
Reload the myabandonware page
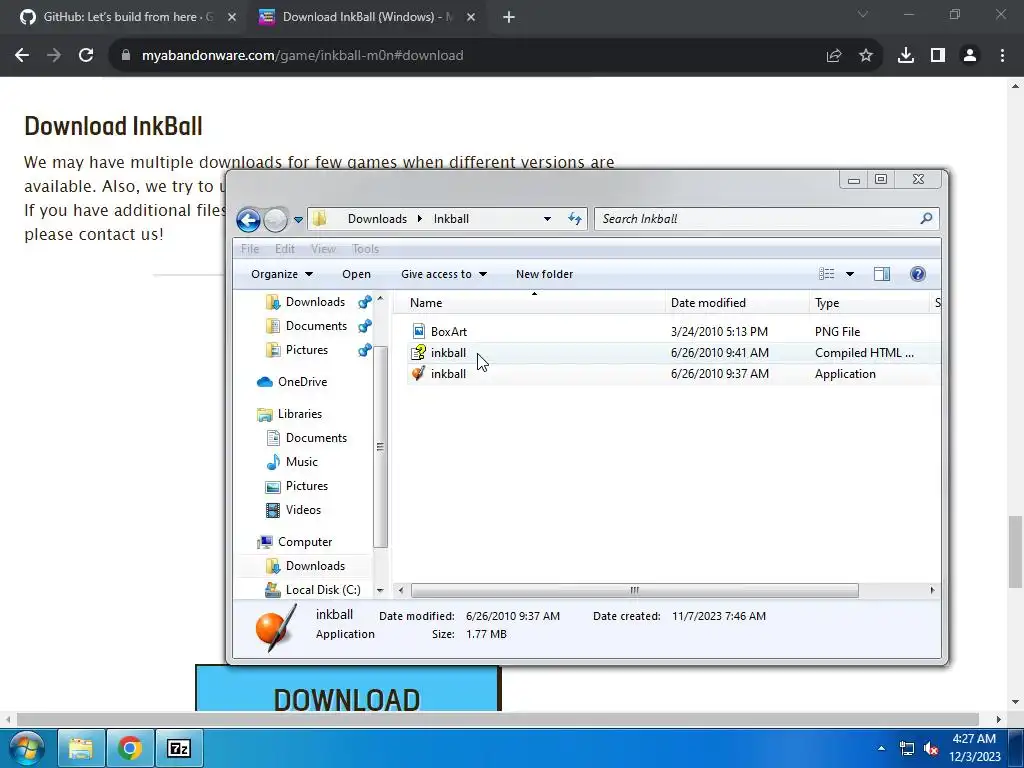click(x=86, y=56)
